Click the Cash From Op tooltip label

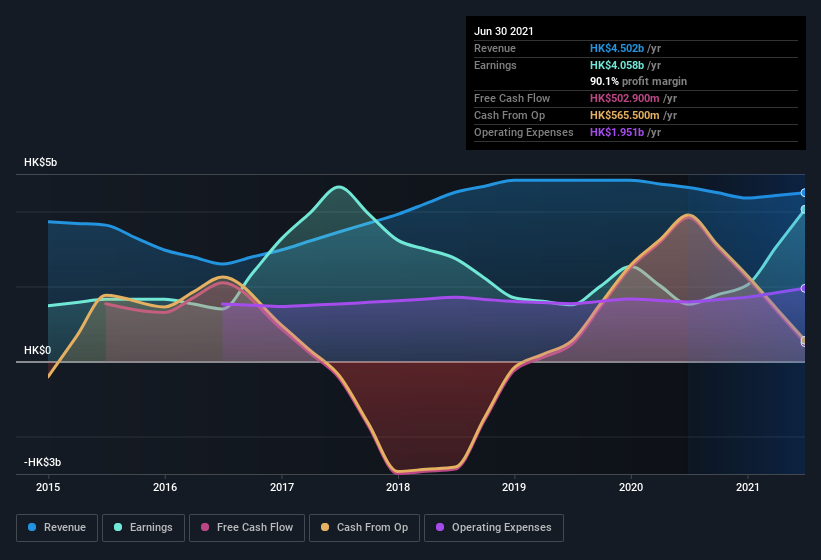tap(509, 115)
